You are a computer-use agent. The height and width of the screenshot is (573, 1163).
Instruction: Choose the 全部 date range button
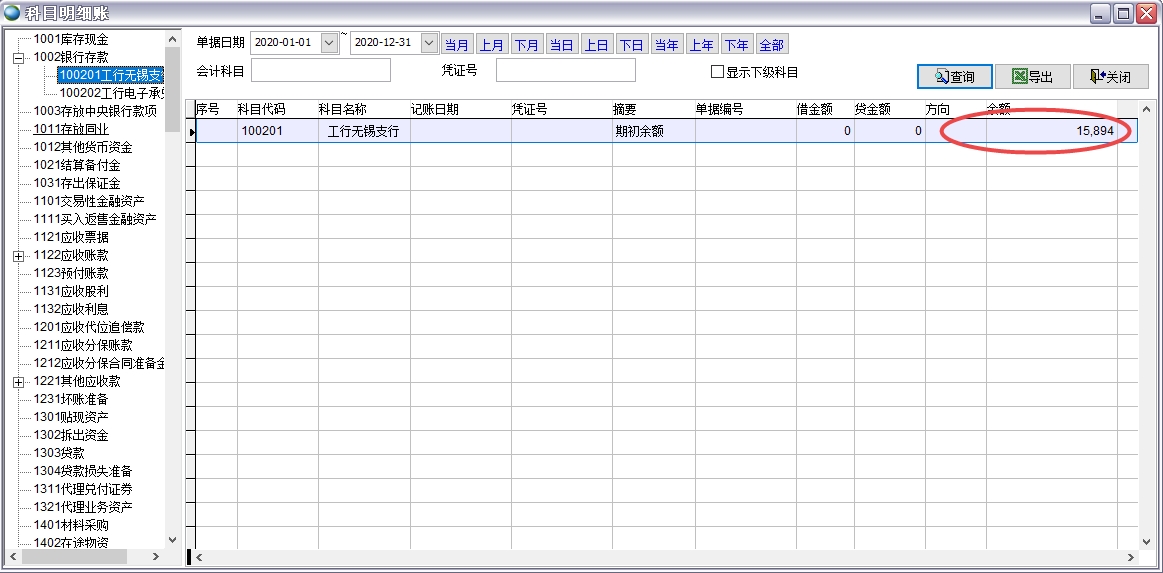771,45
